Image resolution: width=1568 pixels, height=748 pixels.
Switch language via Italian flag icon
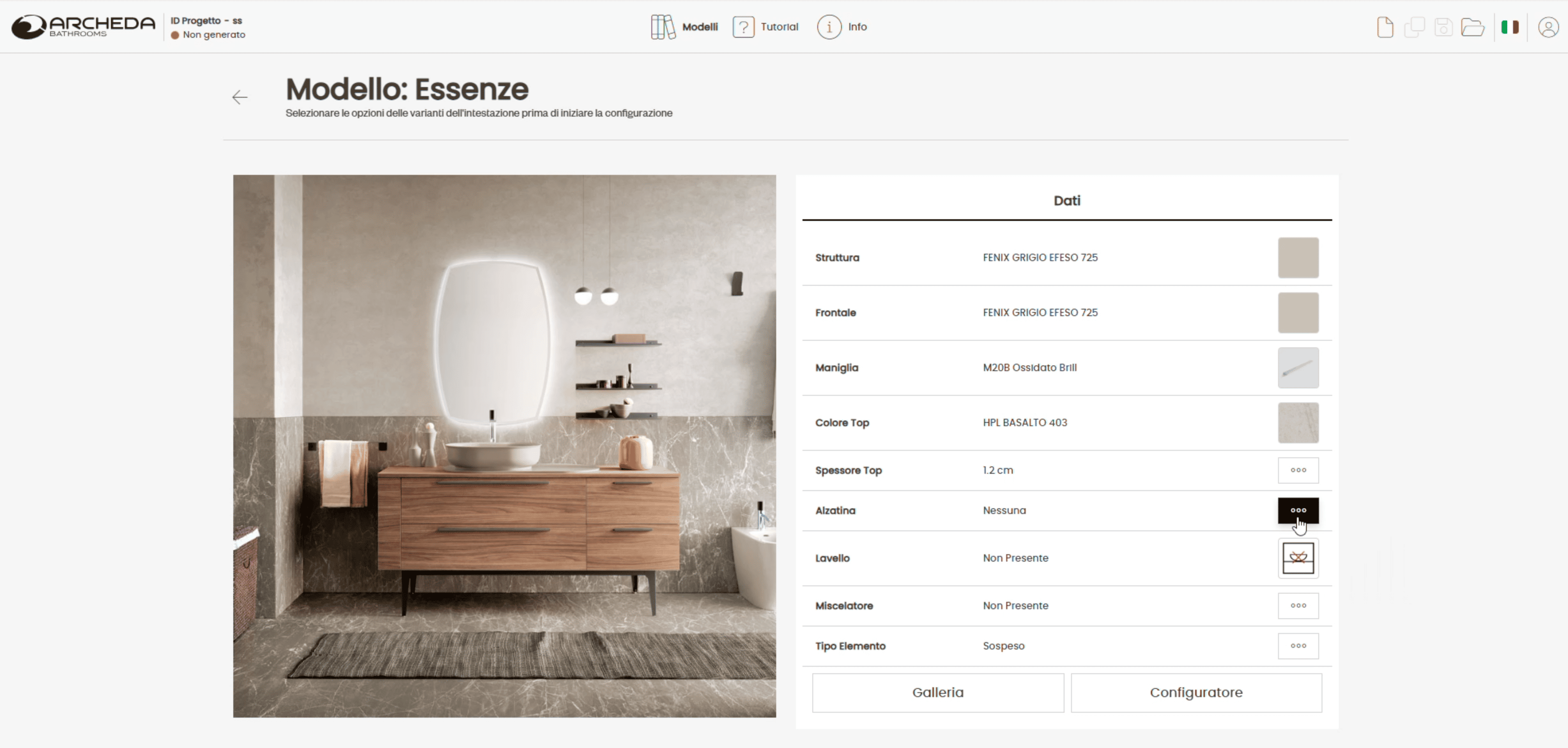click(1510, 28)
